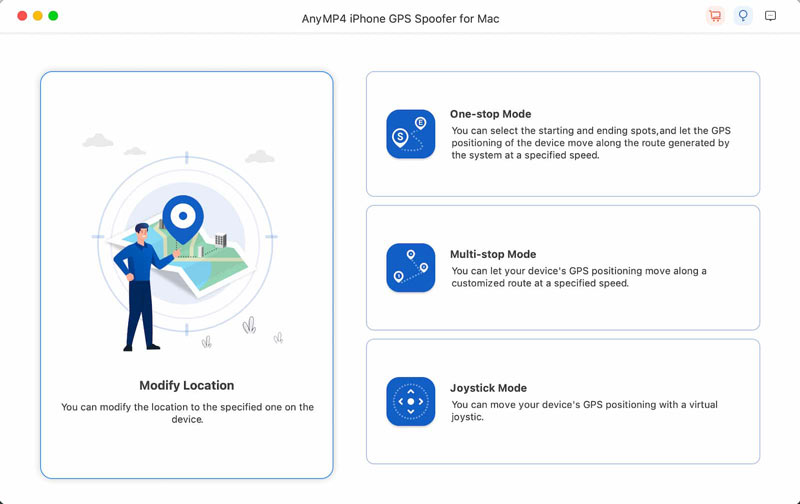The width and height of the screenshot is (800, 504).
Task: Open the One-stop Mode title
Action: (x=490, y=114)
